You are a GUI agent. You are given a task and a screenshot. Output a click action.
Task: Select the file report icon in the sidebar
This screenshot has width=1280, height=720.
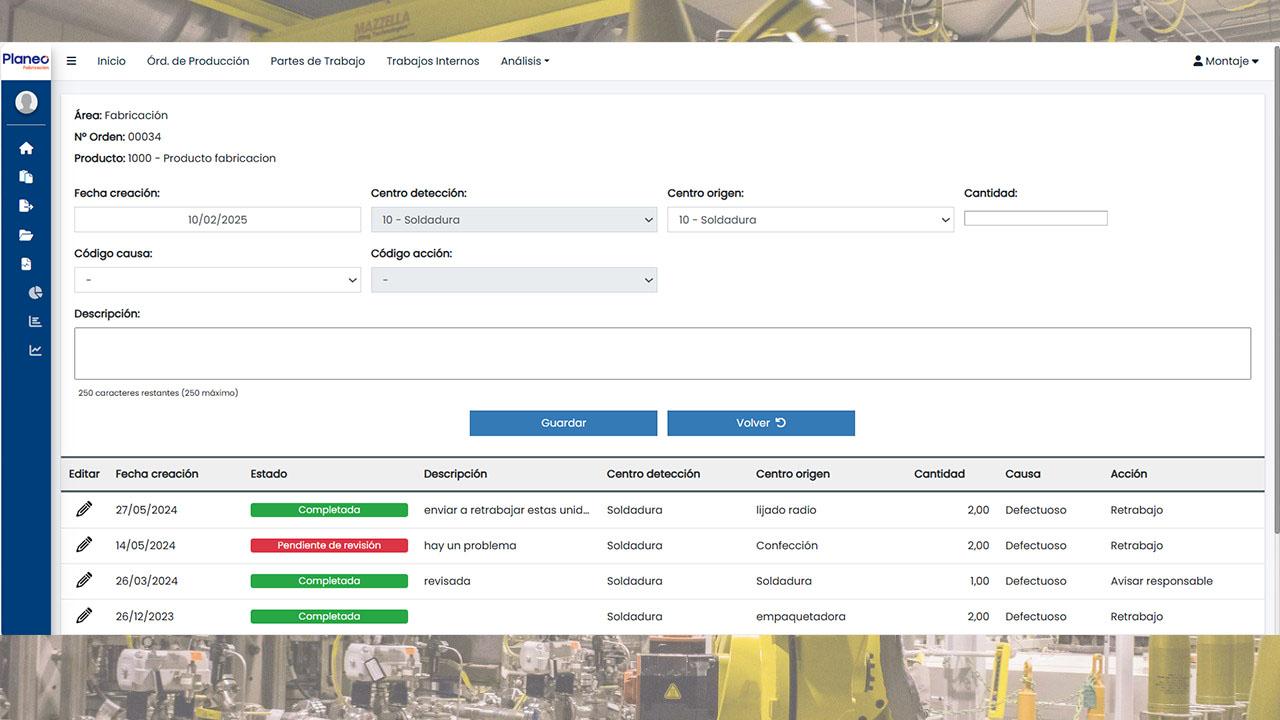pos(26,263)
